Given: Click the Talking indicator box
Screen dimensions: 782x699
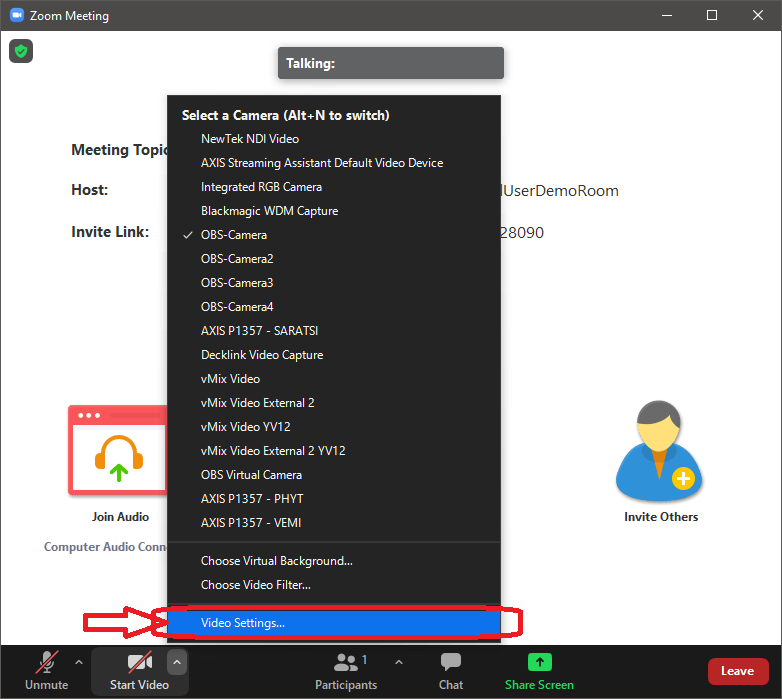Looking at the screenshot, I should click(x=391, y=63).
